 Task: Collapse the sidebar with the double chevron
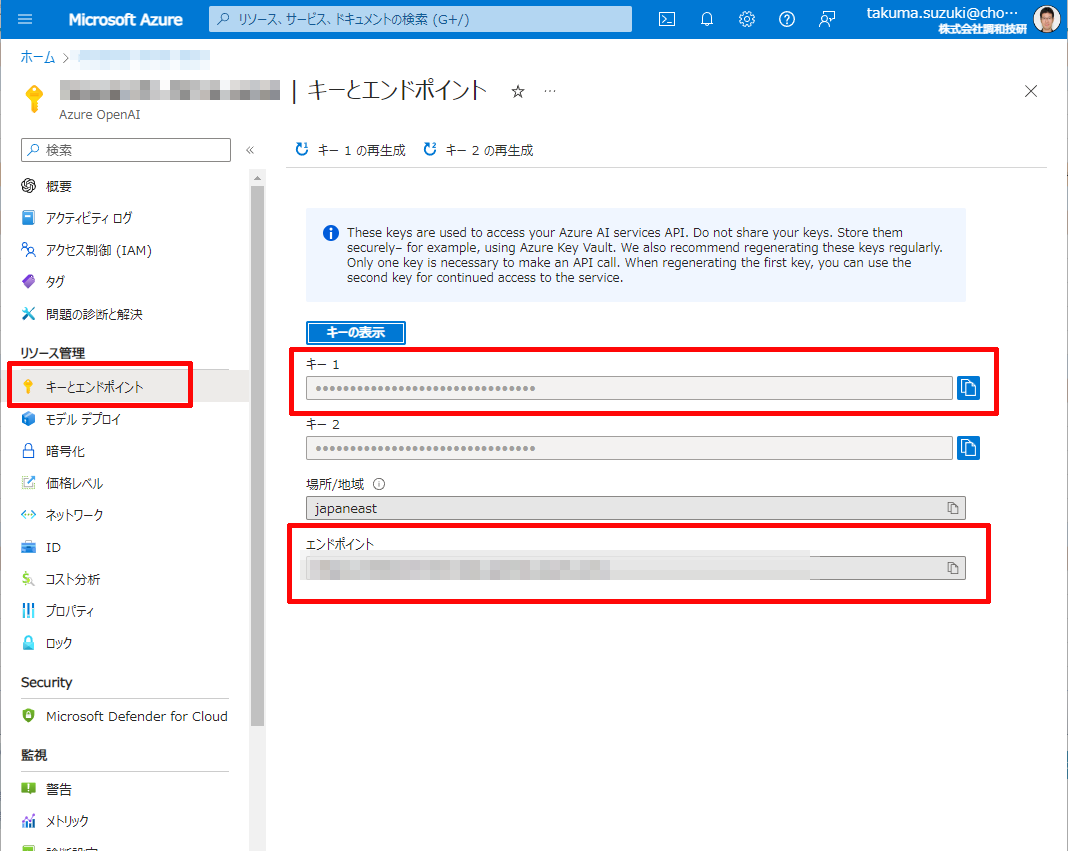[x=250, y=150]
